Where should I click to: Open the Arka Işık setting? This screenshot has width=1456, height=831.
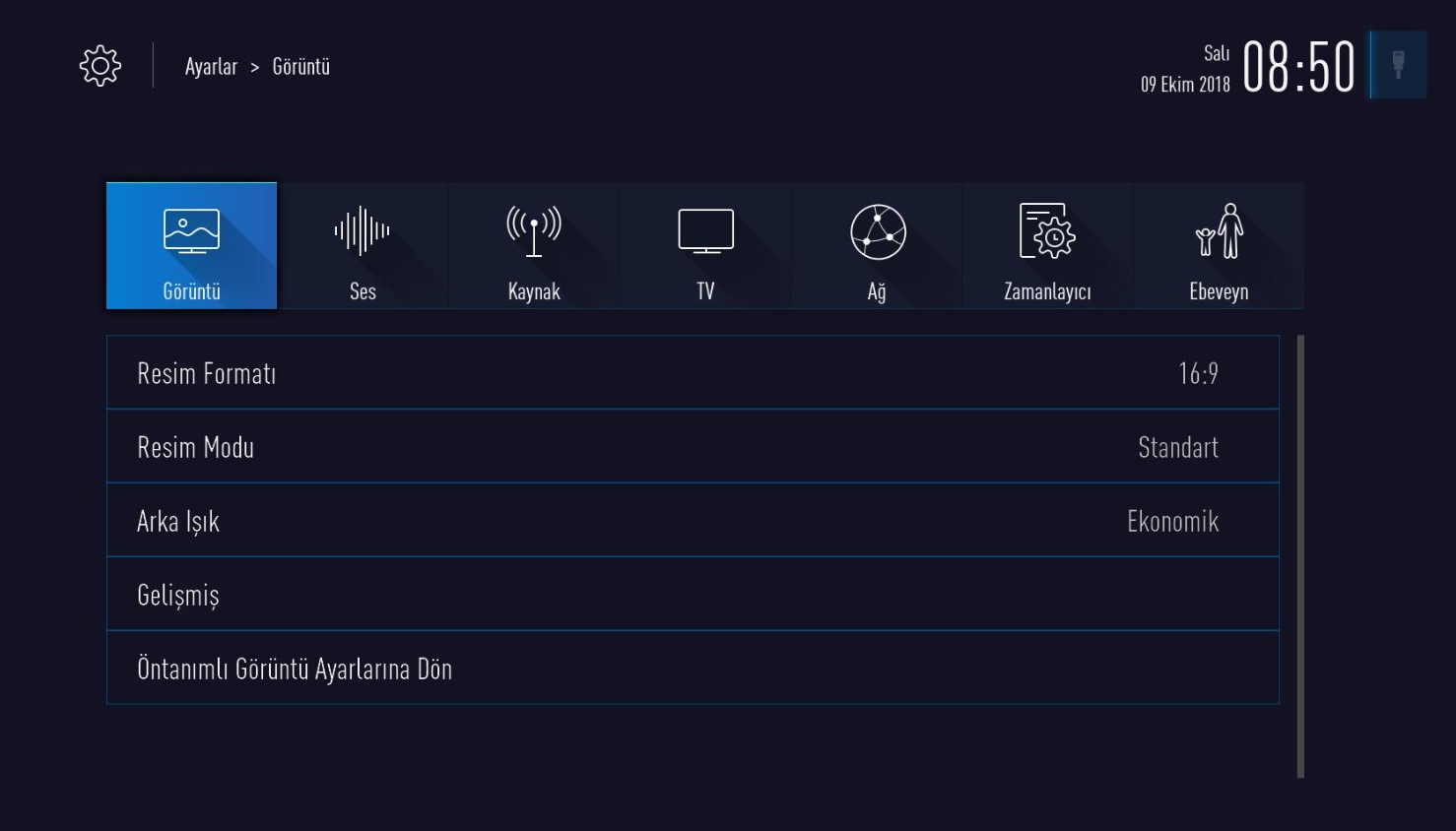(x=690, y=520)
